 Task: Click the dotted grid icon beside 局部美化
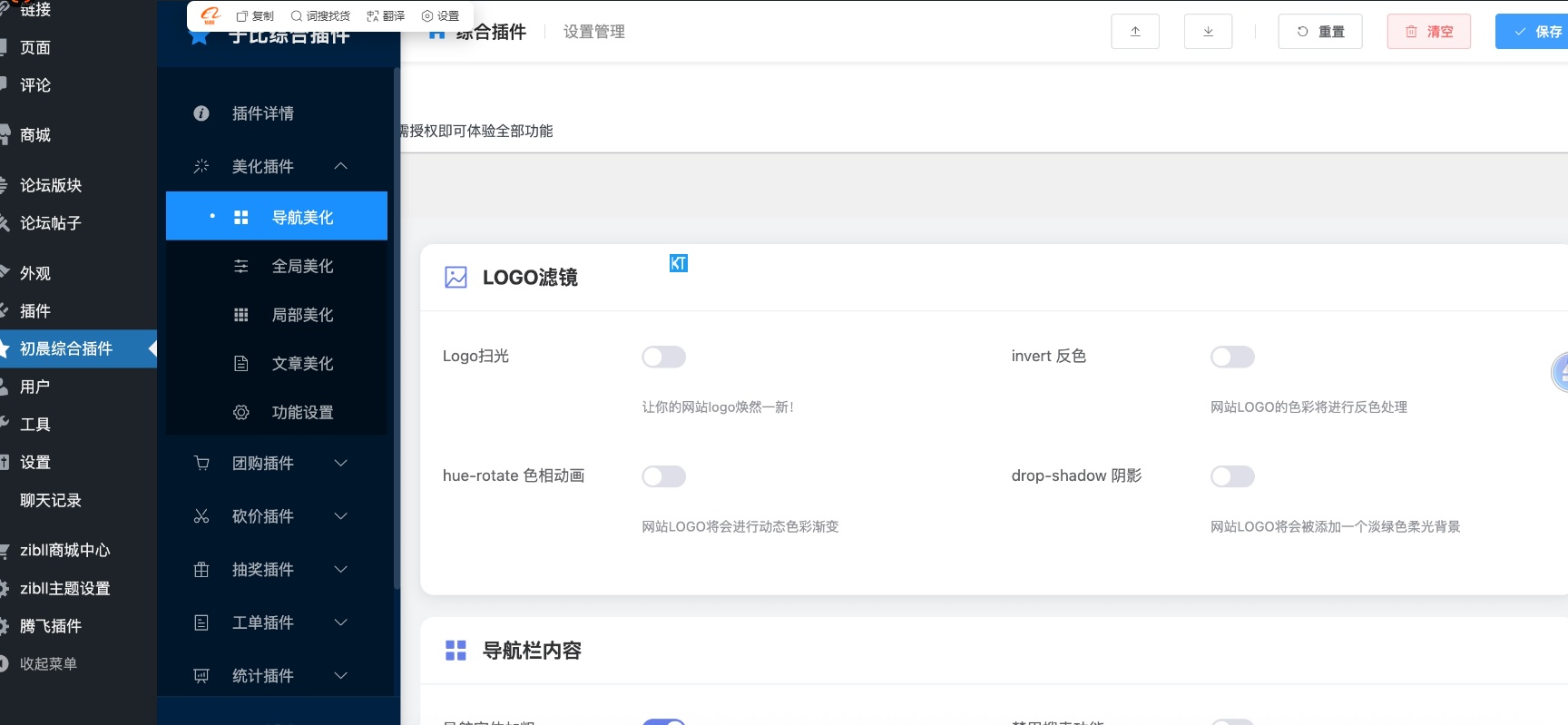point(241,315)
